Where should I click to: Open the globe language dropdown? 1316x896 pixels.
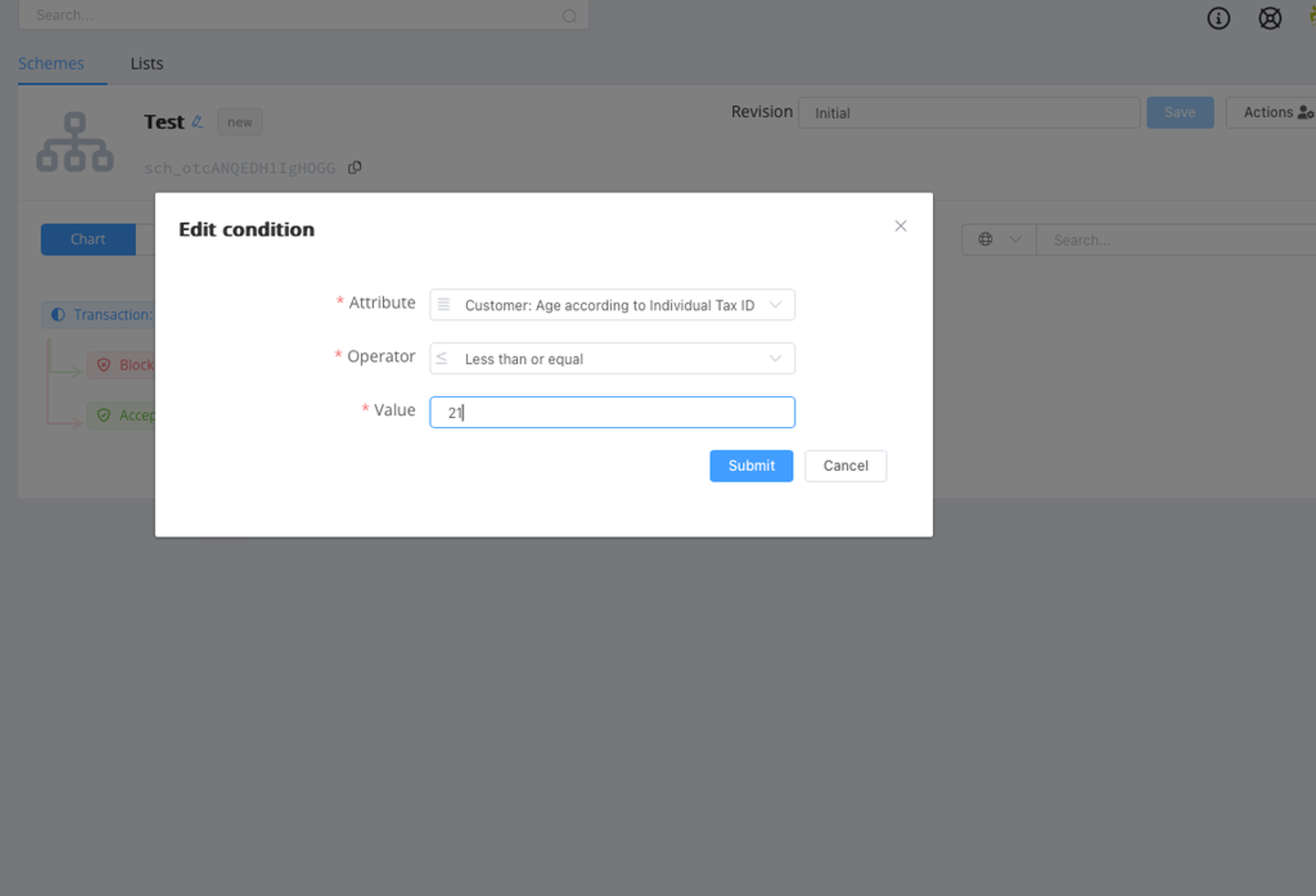(x=999, y=240)
